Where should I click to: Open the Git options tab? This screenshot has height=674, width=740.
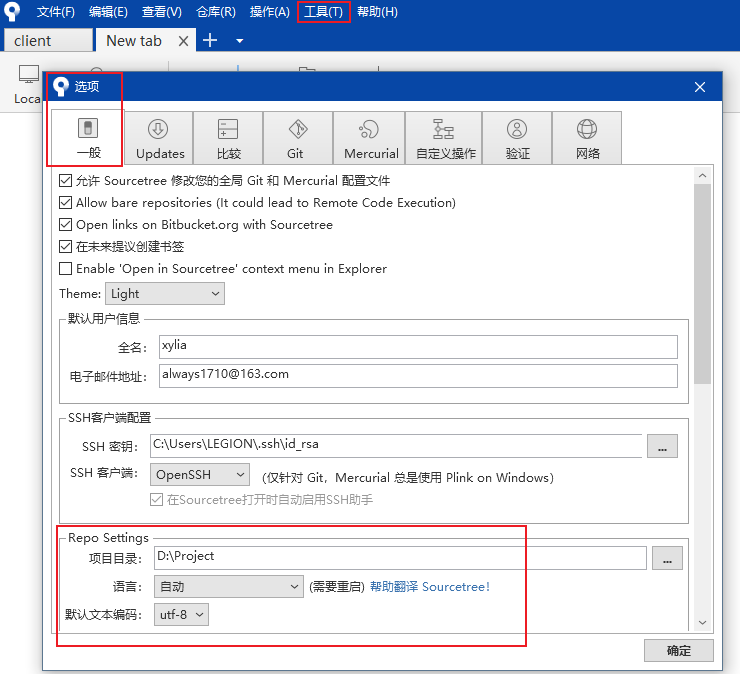(x=296, y=138)
